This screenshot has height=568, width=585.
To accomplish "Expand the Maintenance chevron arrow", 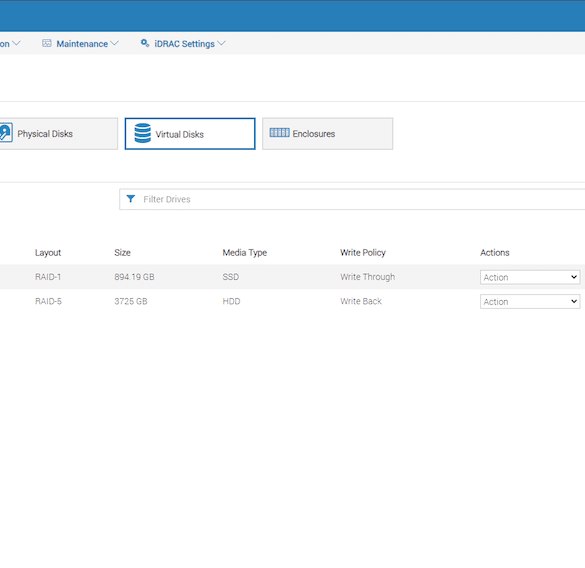I will point(115,43).
